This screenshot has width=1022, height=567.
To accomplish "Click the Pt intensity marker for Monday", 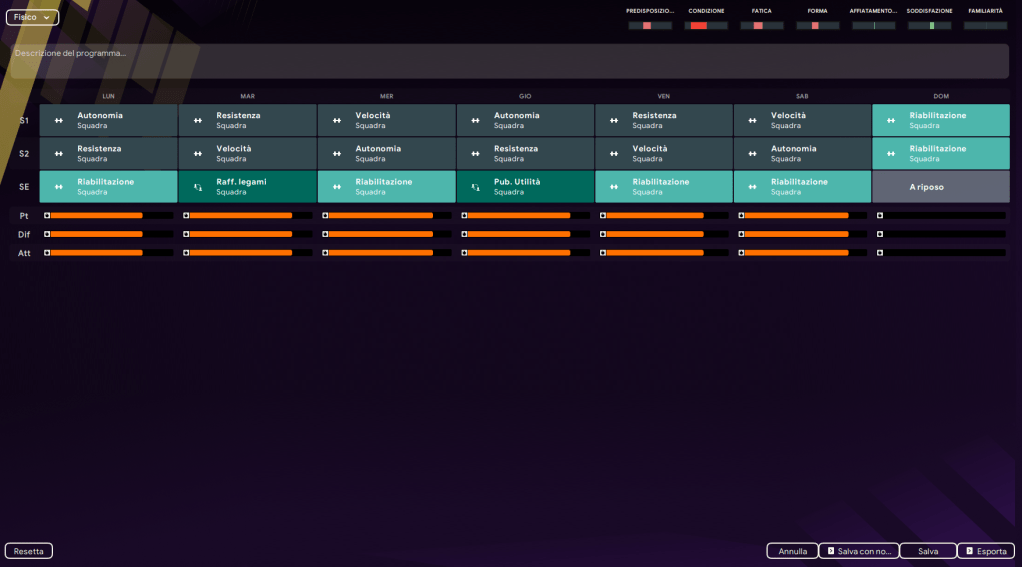I will 47,215.
